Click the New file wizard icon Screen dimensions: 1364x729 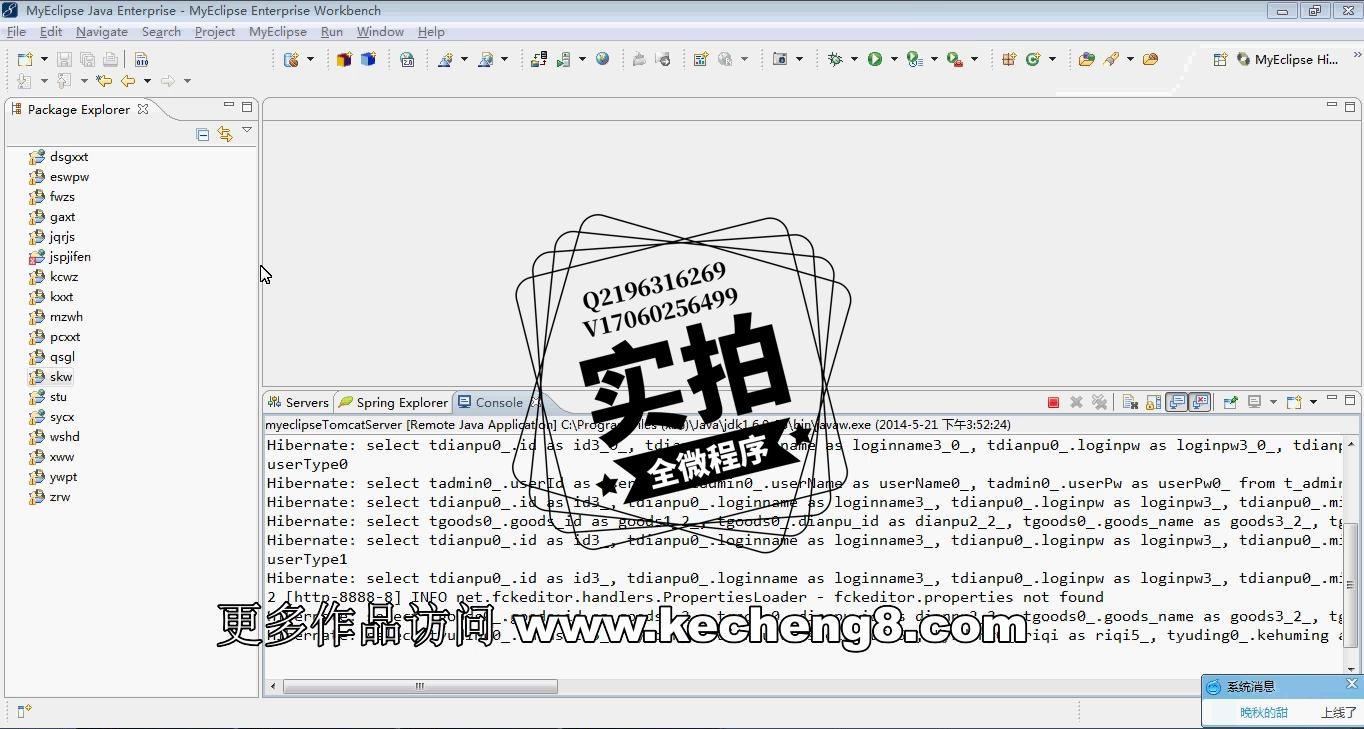point(24,59)
